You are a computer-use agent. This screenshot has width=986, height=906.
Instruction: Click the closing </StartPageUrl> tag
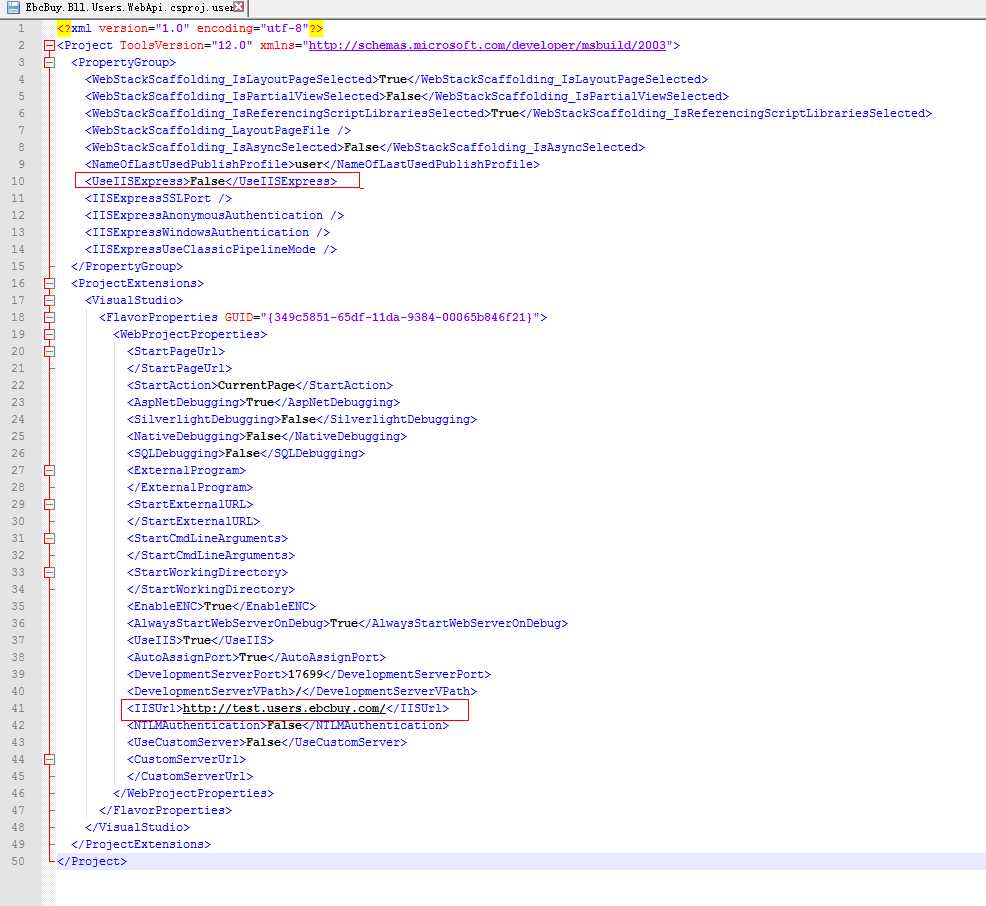[x=179, y=368]
